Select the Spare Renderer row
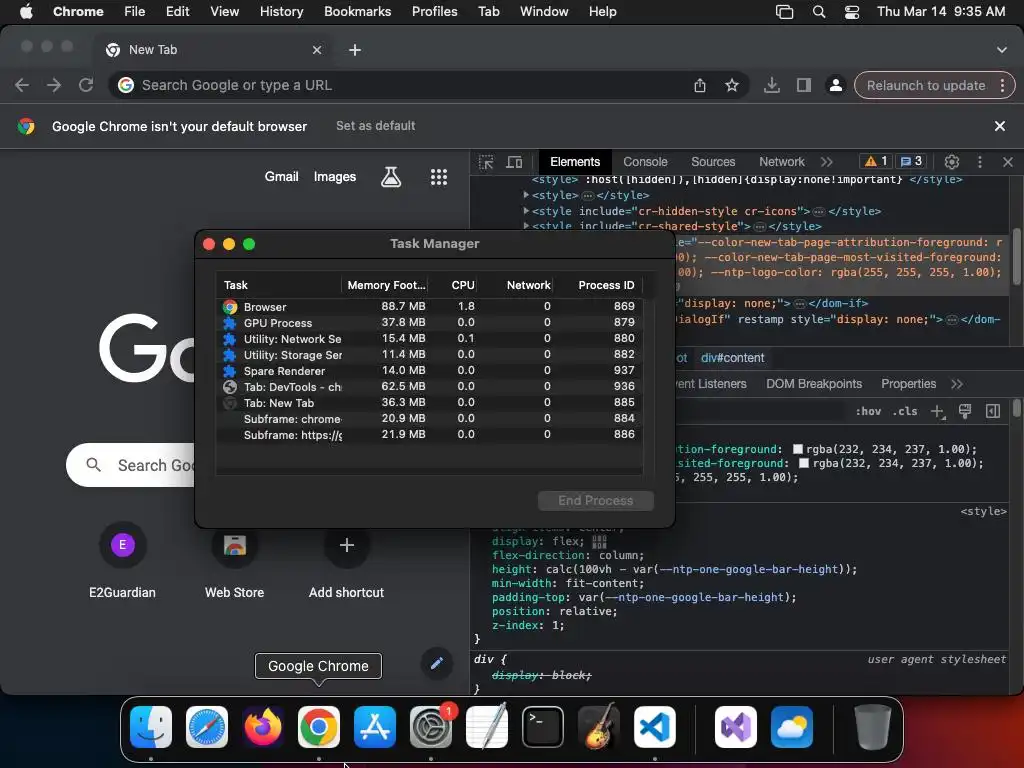Image resolution: width=1024 pixels, height=768 pixels. pos(429,370)
